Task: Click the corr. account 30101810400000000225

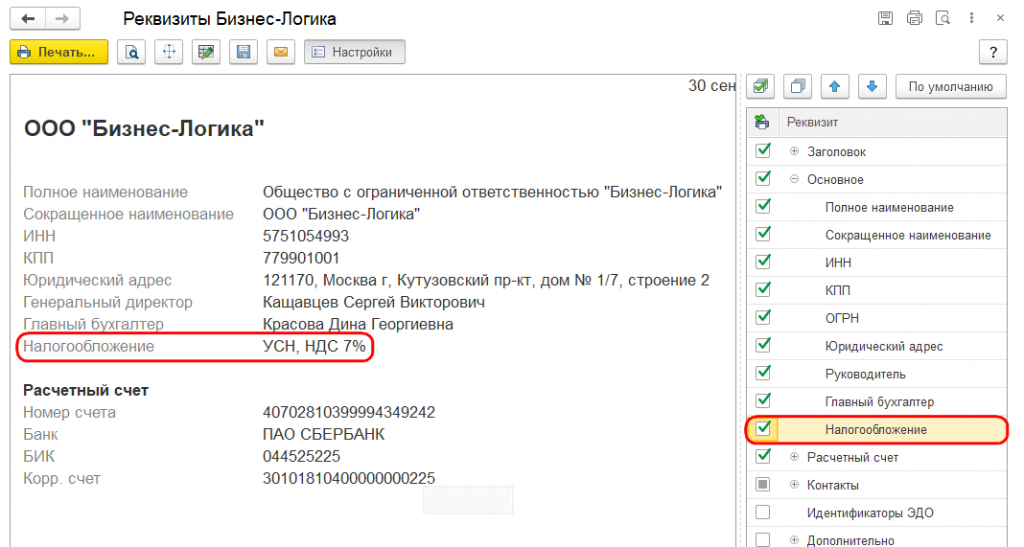Action: click(x=349, y=478)
